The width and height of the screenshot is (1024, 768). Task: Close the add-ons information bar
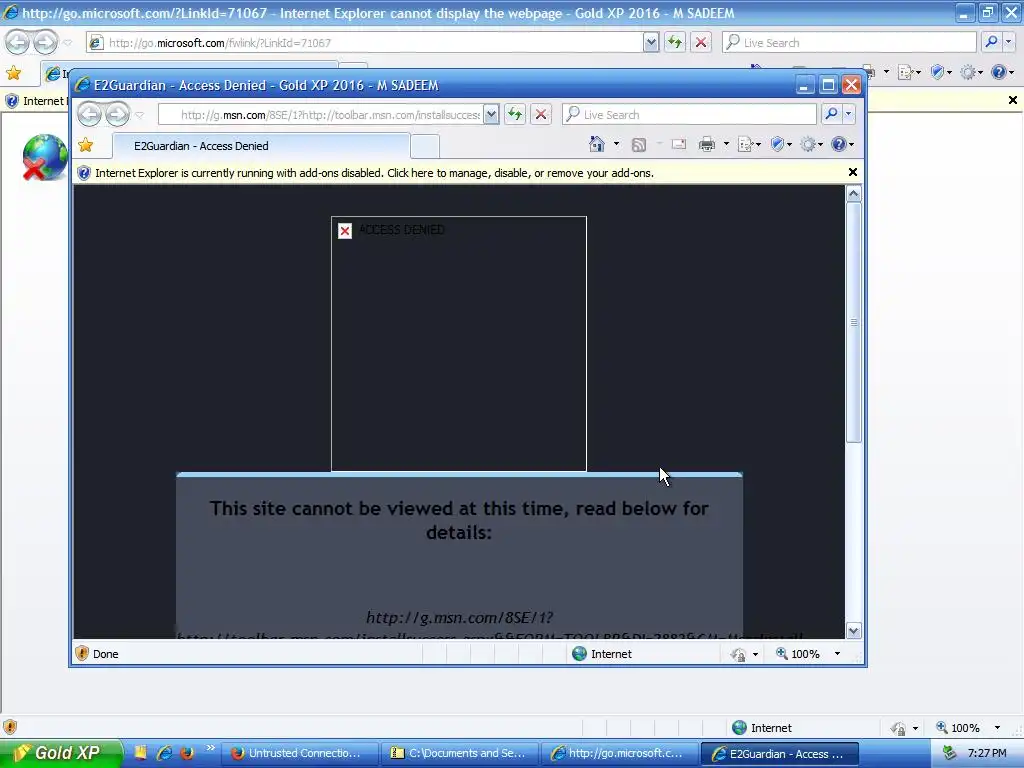click(x=852, y=172)
